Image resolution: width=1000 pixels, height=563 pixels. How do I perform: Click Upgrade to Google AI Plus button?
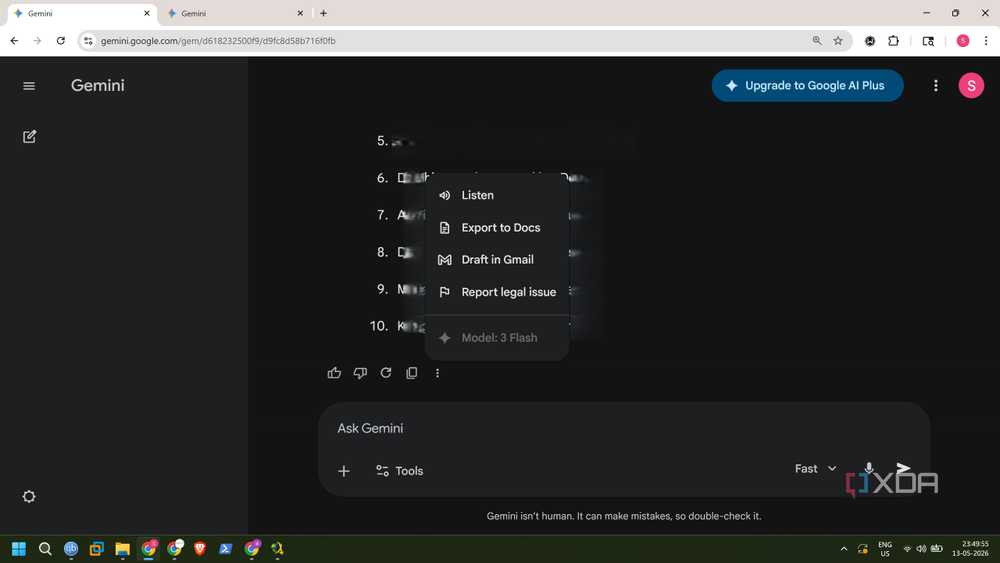[807, 85]
